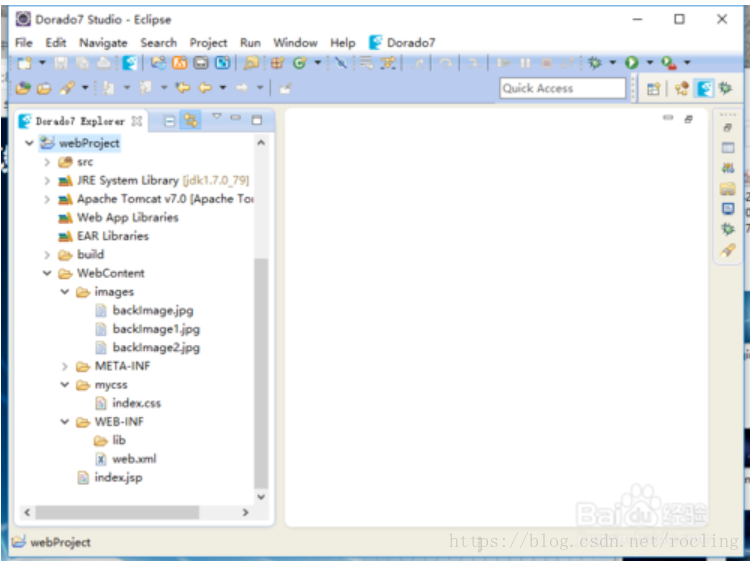Click the green Run button icon

click(x=631, y=63)
